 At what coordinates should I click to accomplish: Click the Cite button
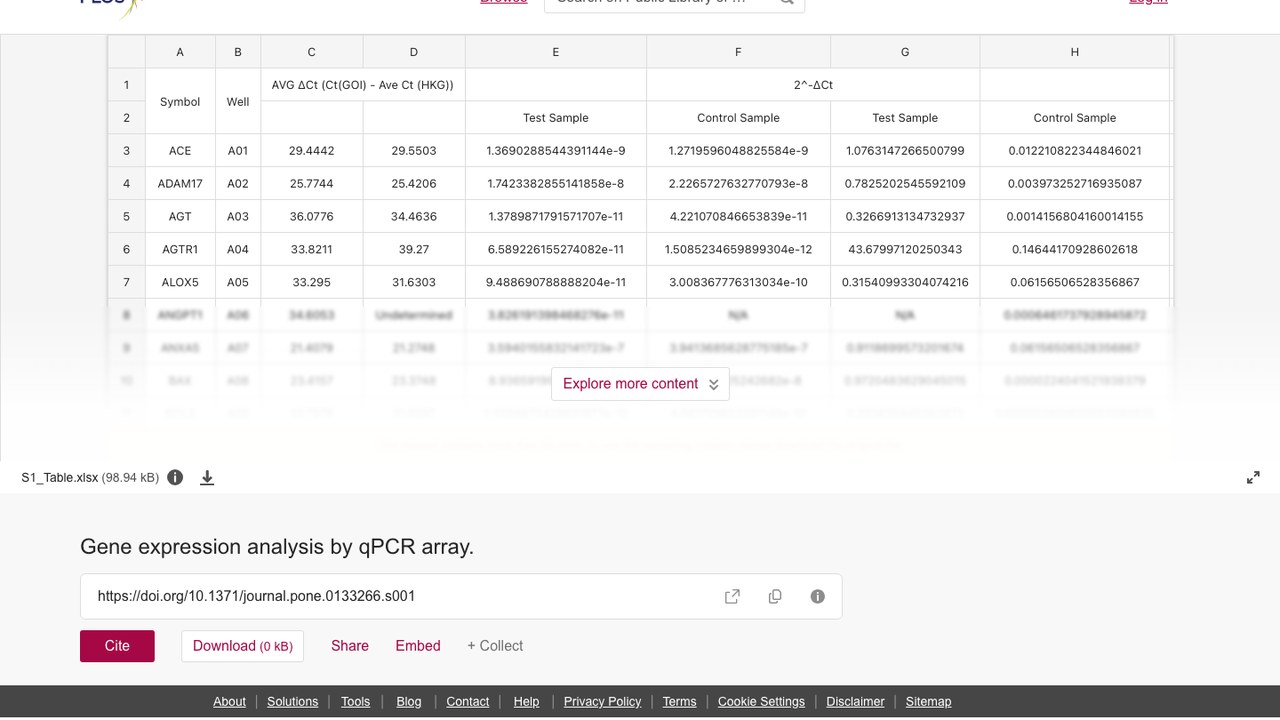(x=117, y=646)
